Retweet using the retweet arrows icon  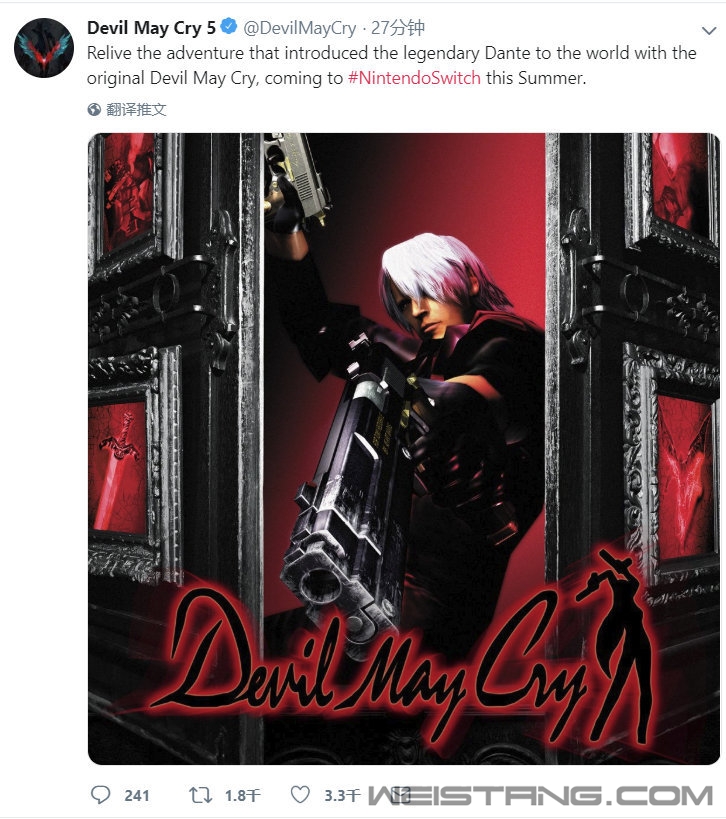click(200, 795)
